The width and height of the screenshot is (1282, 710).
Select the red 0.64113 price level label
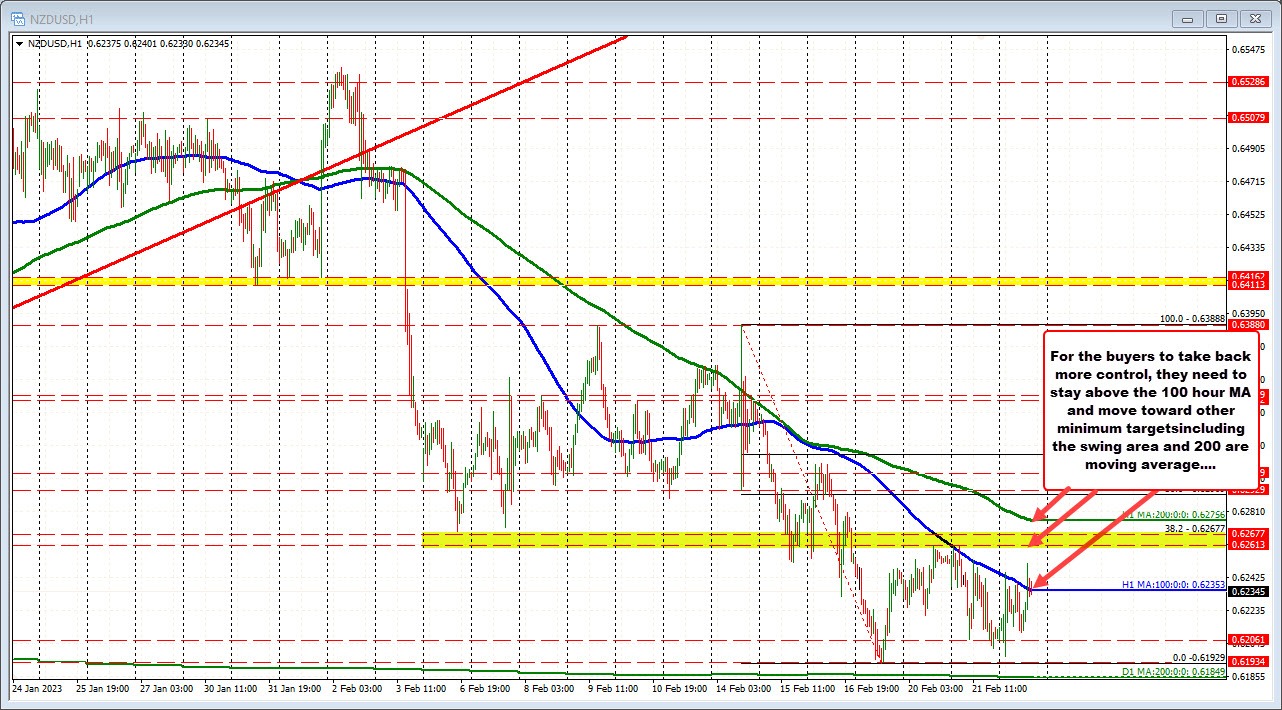(1247, 285)
